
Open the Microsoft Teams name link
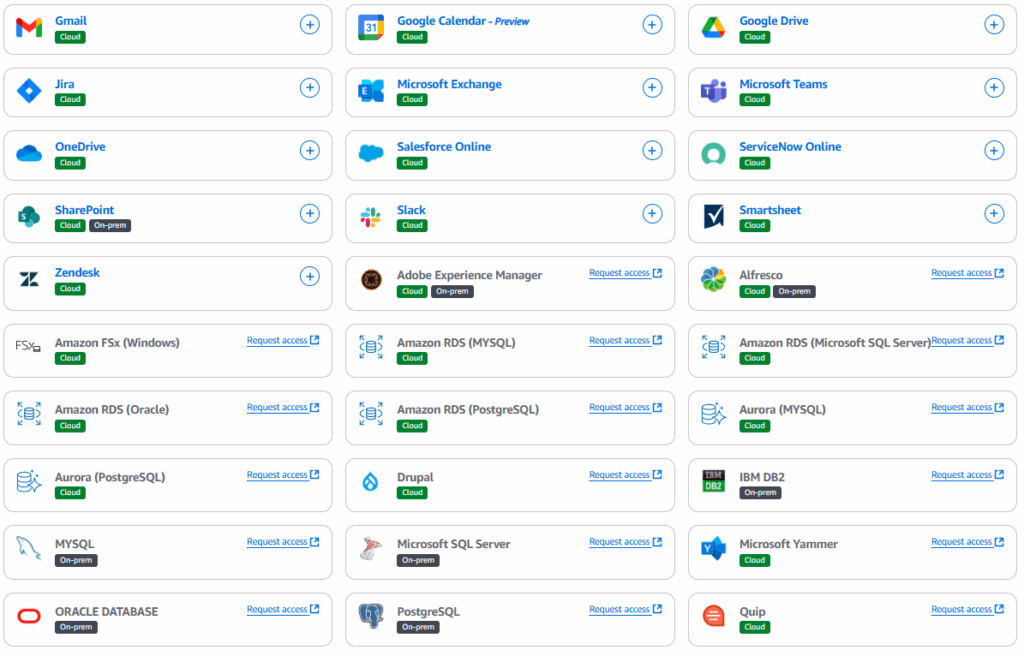783,84
